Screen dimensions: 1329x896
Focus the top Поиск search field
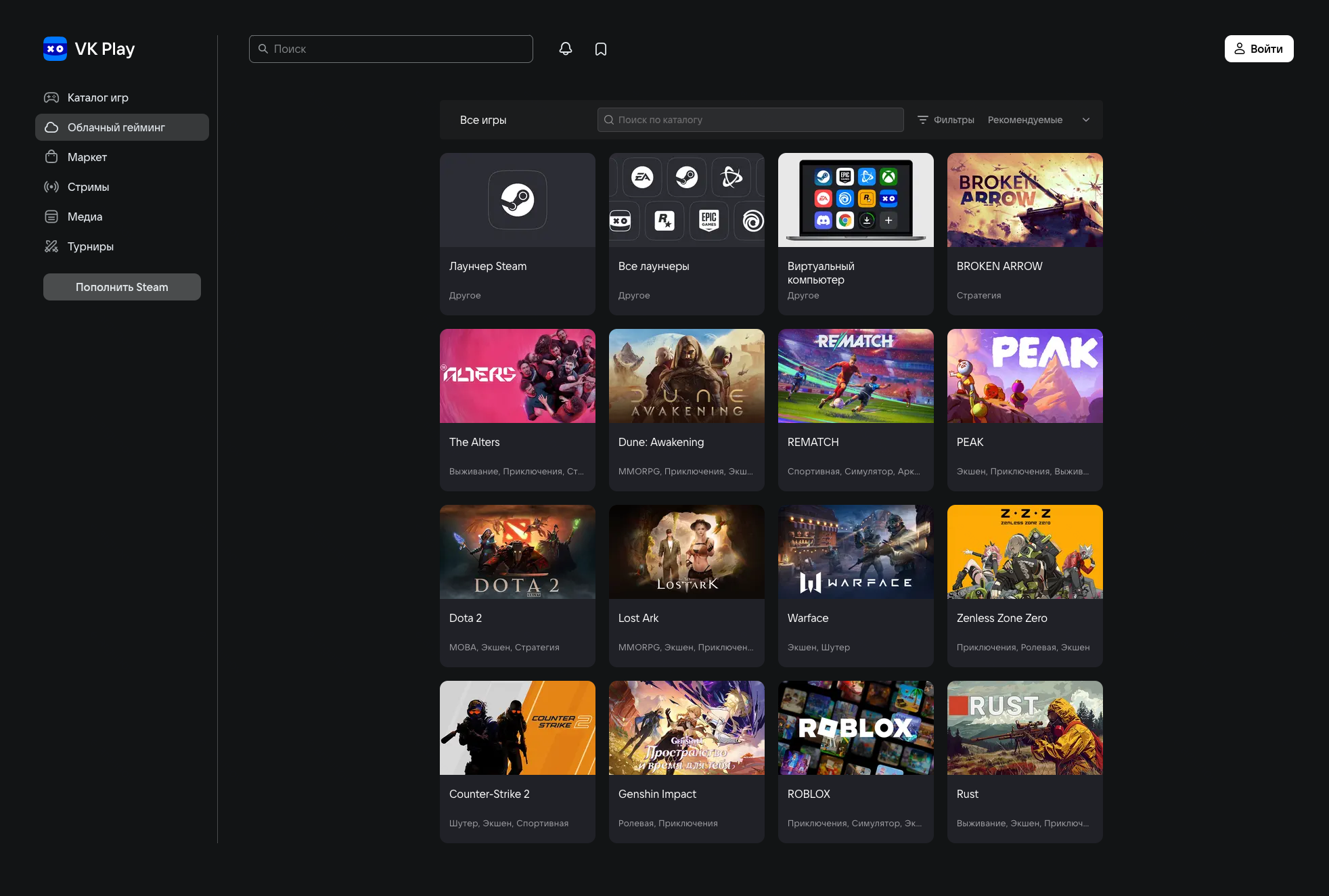391,49
